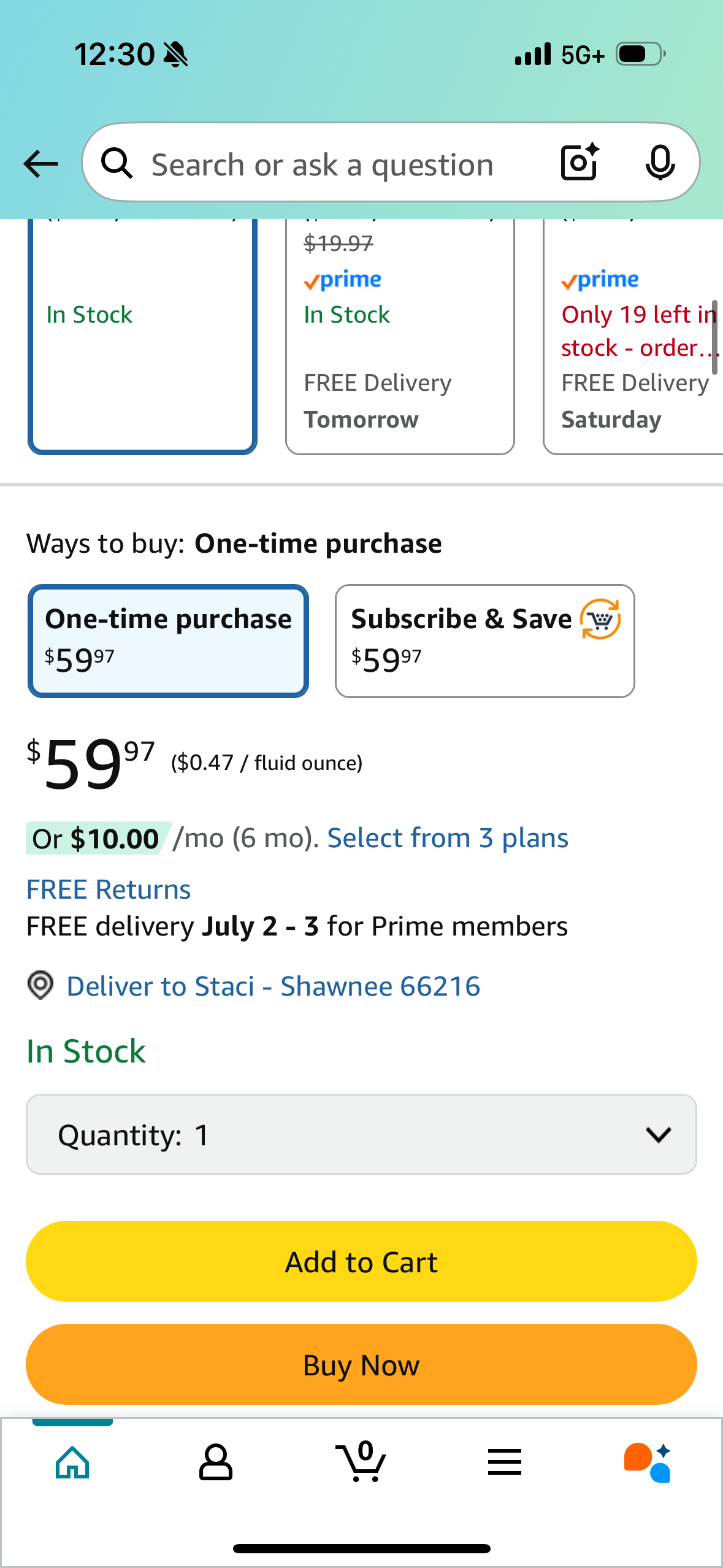723x1568 pixels.
Task: Tap the microphone voice search icon
Action: coord(660,163)
